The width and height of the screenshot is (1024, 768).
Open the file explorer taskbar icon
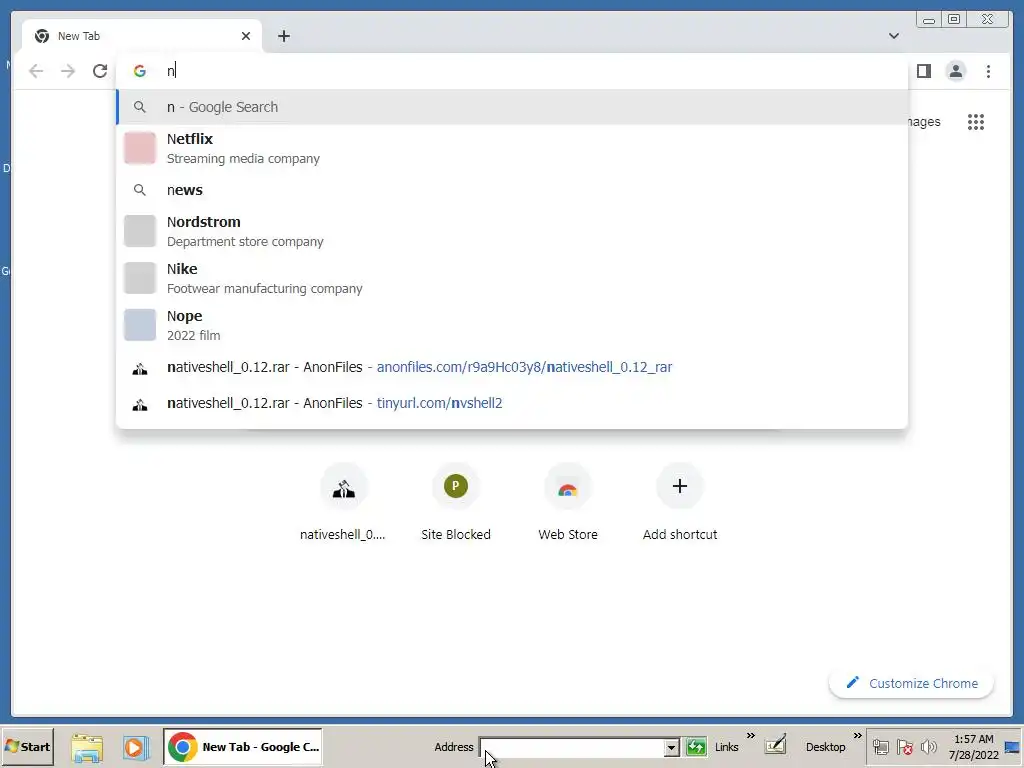coord(87,747)
